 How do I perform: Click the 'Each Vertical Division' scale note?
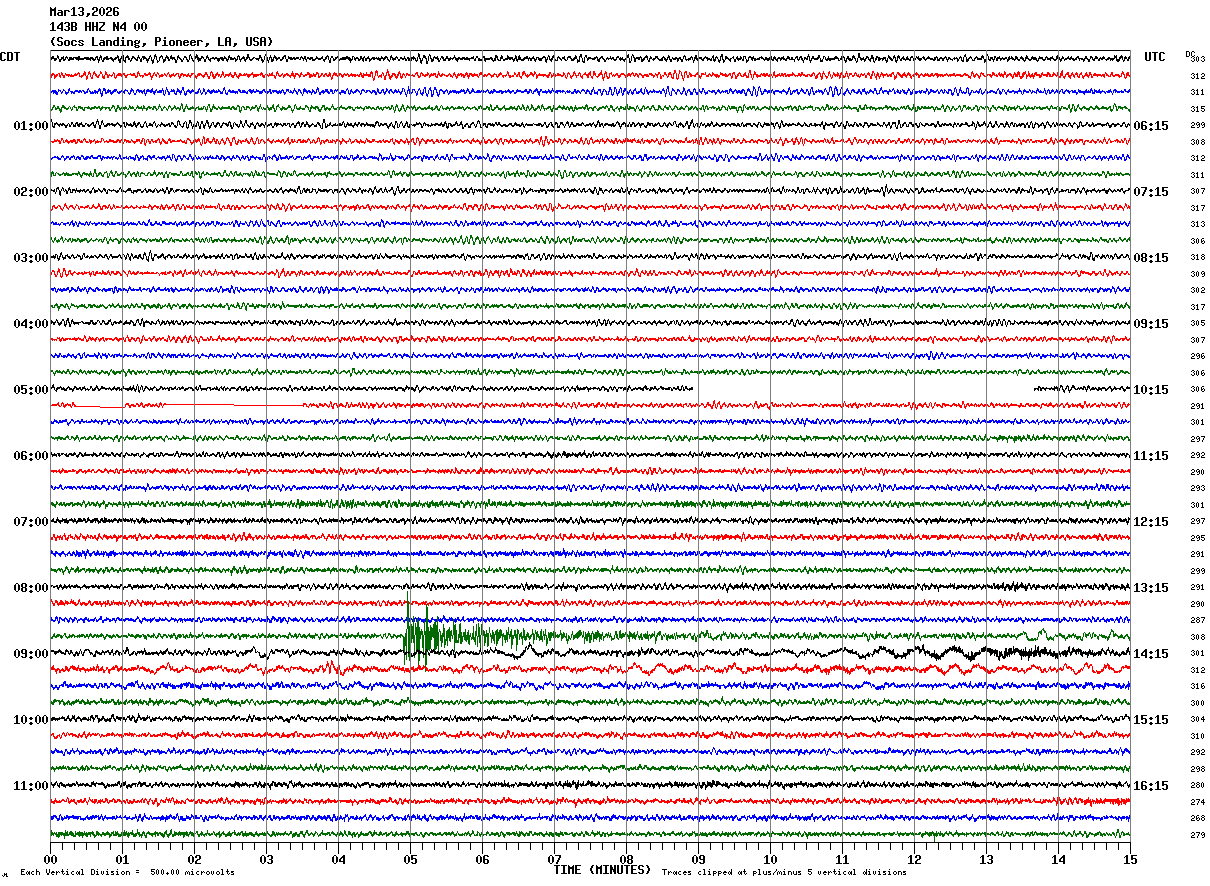tap(127, 873)
